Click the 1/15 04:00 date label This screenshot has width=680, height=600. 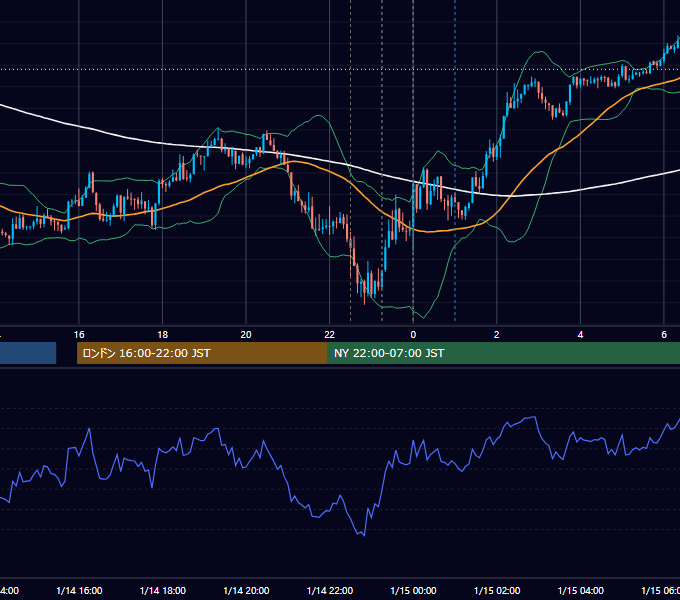click(x=581, y=591)
